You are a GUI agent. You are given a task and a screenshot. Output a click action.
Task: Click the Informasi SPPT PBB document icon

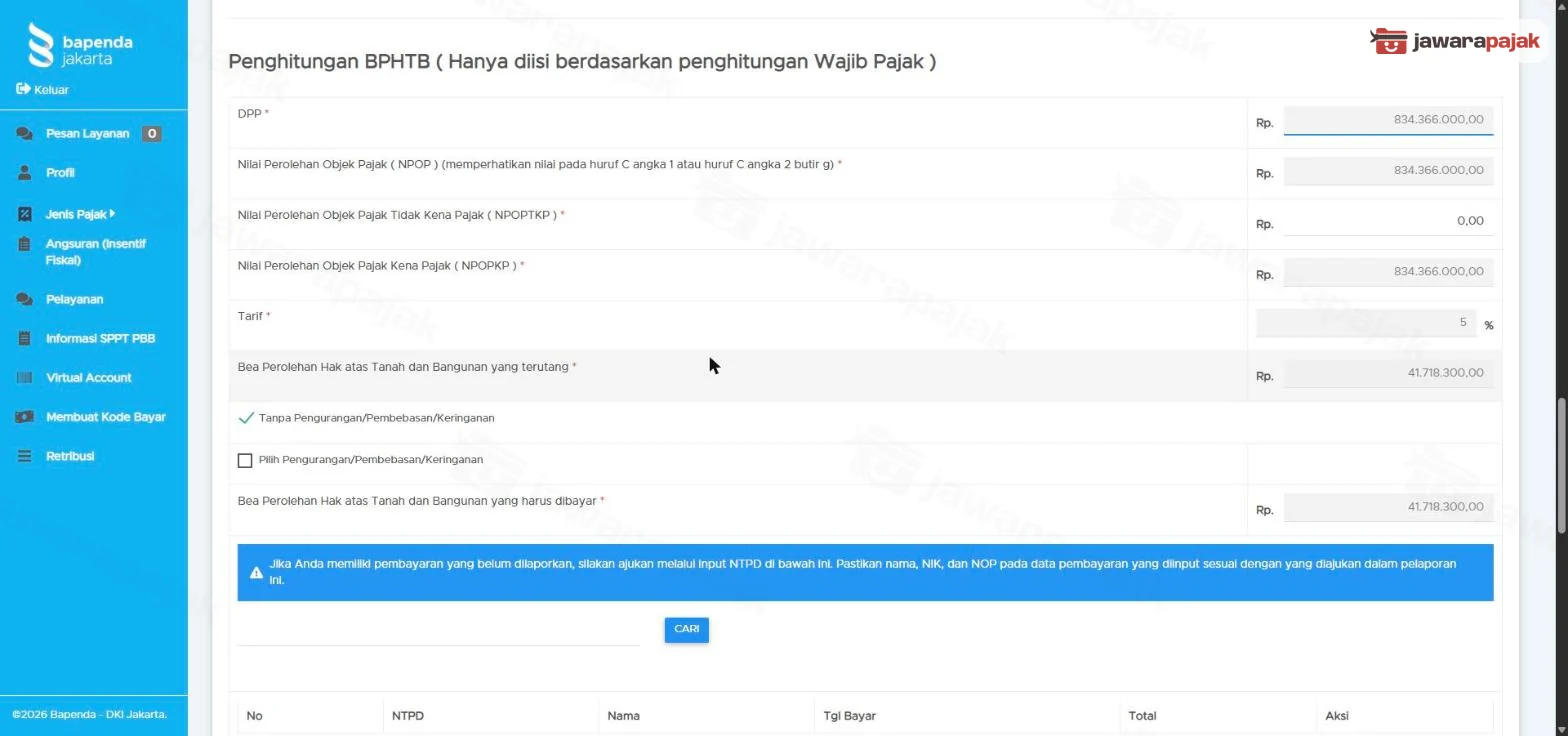point(24,338)
